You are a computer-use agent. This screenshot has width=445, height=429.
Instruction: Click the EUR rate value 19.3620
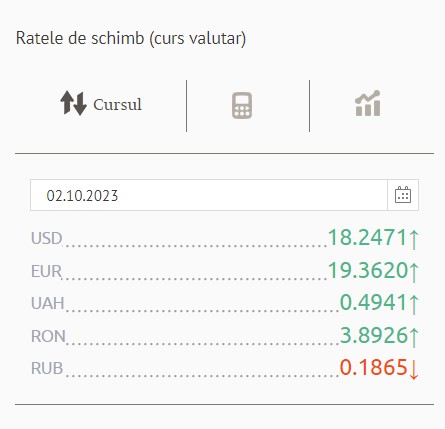point(368,270)
